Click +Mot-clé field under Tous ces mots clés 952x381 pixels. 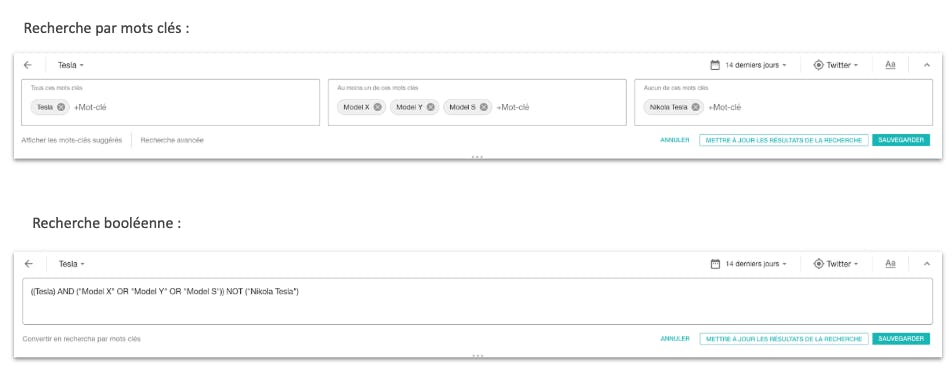(90, 107)
